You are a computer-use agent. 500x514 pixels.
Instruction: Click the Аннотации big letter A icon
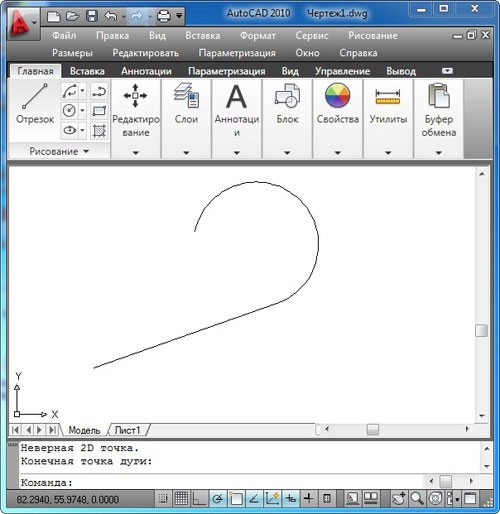click(x=236, y=96)
